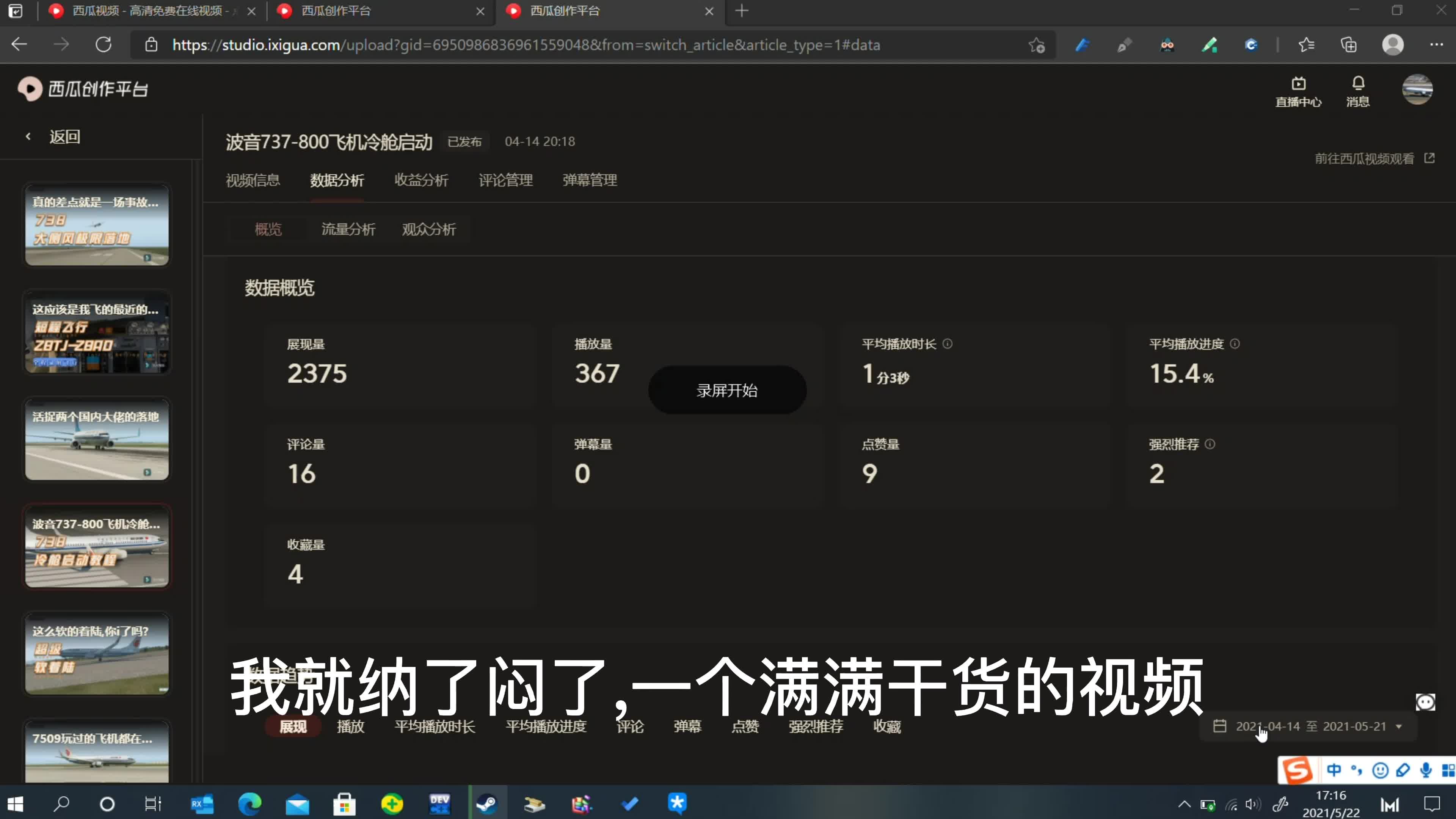This screenshot has height=819, width=1456.
Task: Select the 平均播放进度 trend metric
Action: pos(546,726)
